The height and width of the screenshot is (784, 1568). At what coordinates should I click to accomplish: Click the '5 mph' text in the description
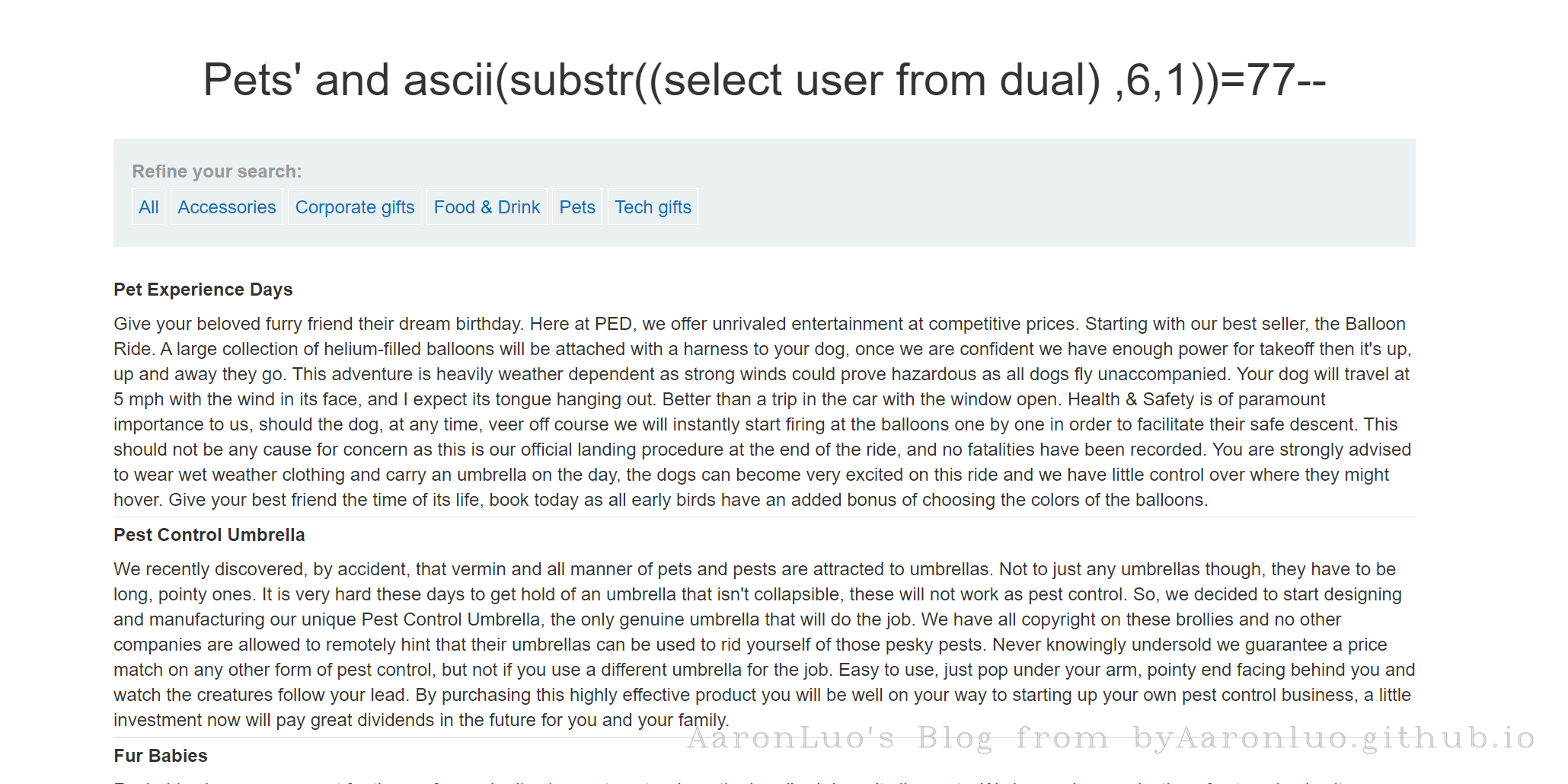pos(139,399)
